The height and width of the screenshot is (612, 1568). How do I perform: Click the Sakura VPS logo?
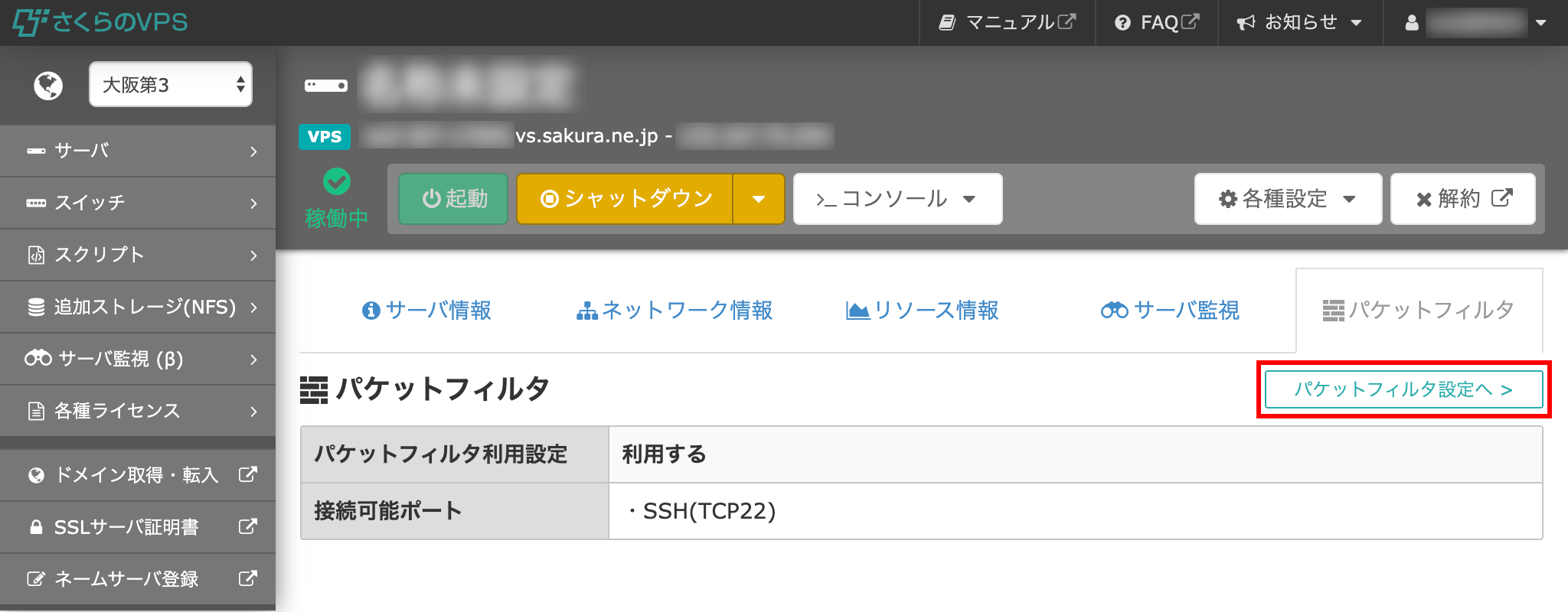[100, 22]
